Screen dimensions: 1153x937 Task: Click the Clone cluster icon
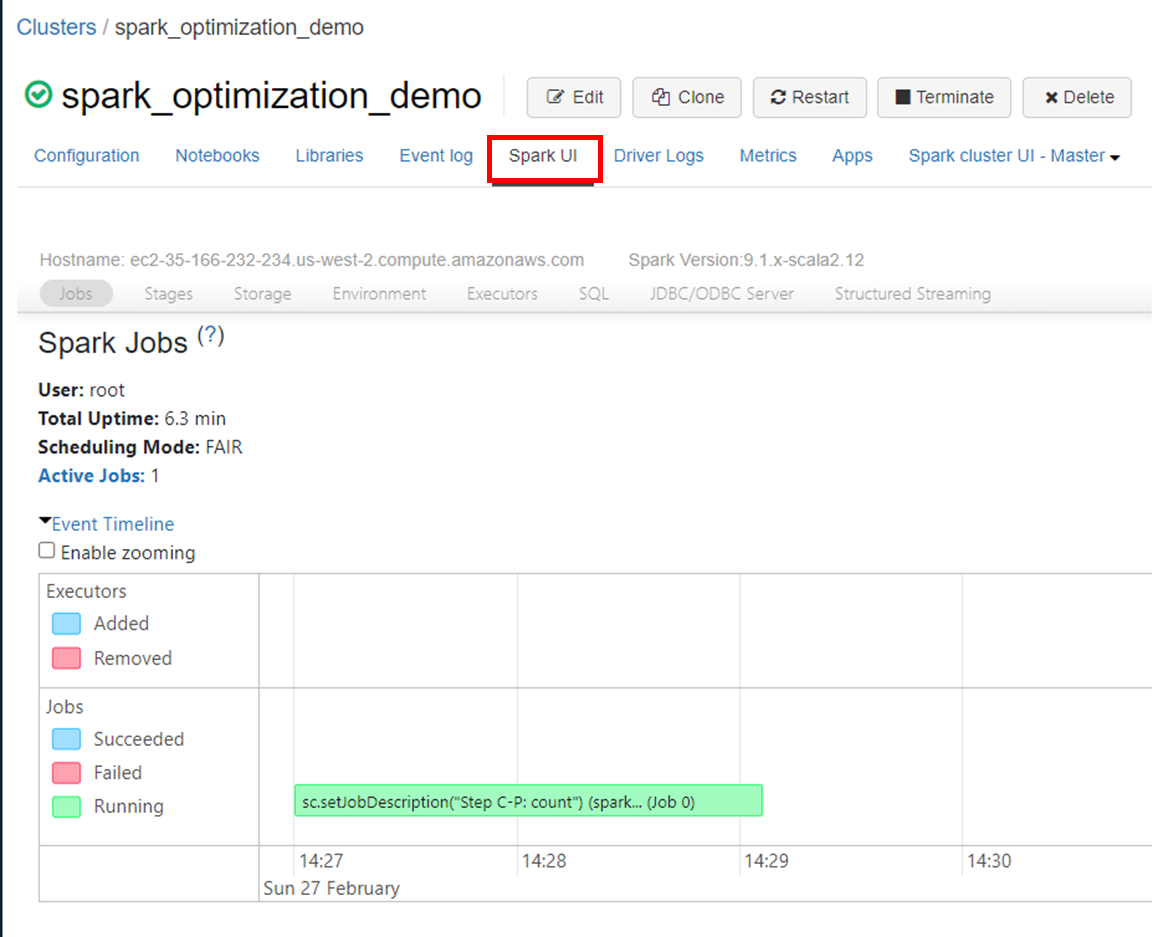662,97
